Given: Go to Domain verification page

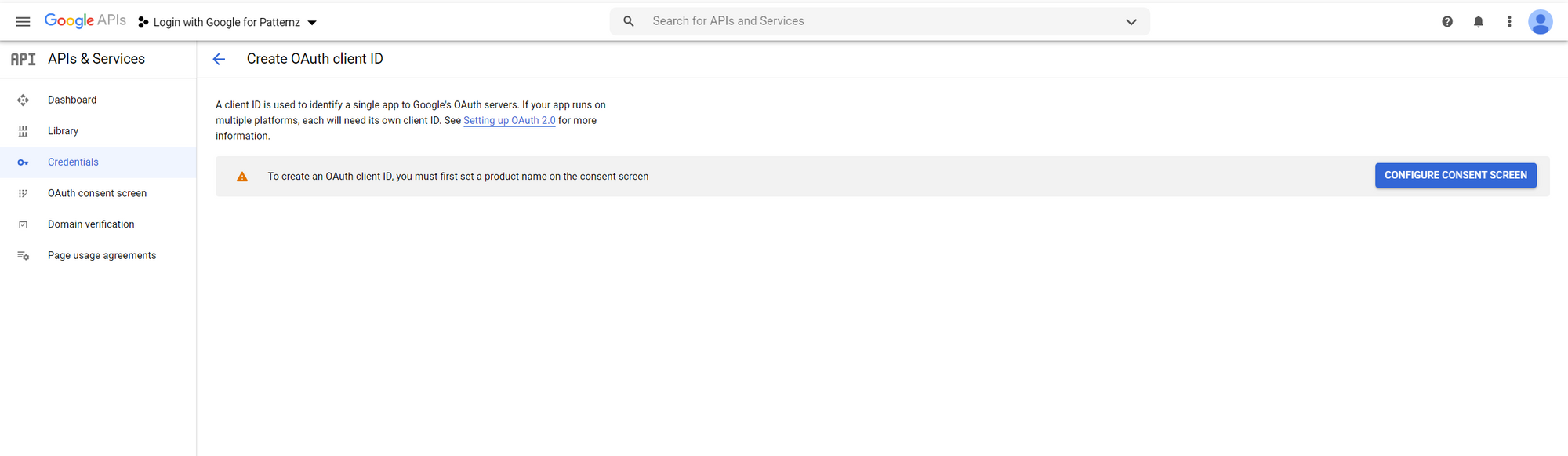Looking at the screenshot, I should tap(91, 224).
